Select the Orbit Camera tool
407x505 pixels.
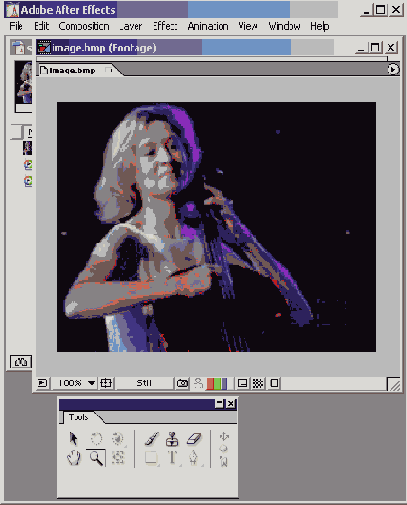118,439
